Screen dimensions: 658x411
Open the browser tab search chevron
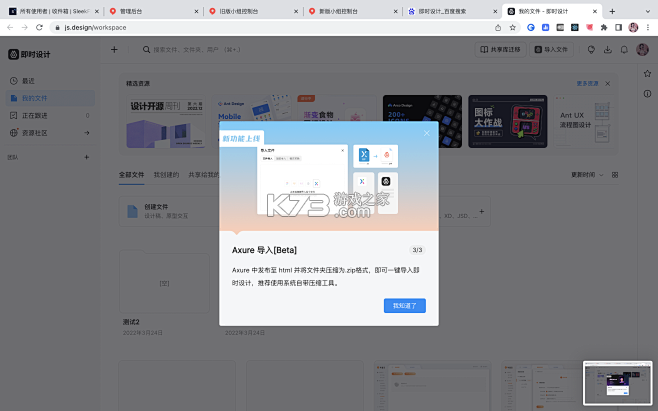[x=648, y=11]
